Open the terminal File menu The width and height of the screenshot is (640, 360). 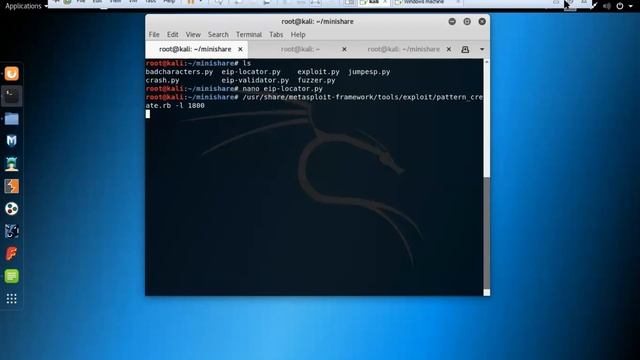[x=154, y=35]
